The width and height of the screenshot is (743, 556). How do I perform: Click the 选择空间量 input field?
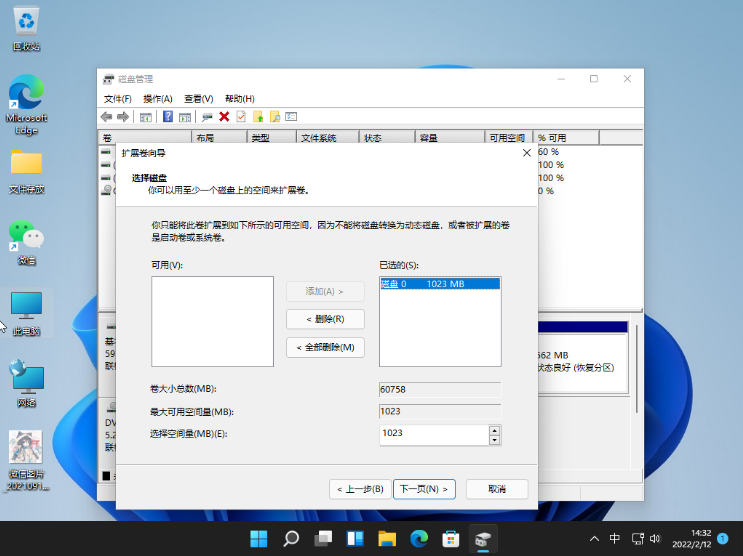433,434
